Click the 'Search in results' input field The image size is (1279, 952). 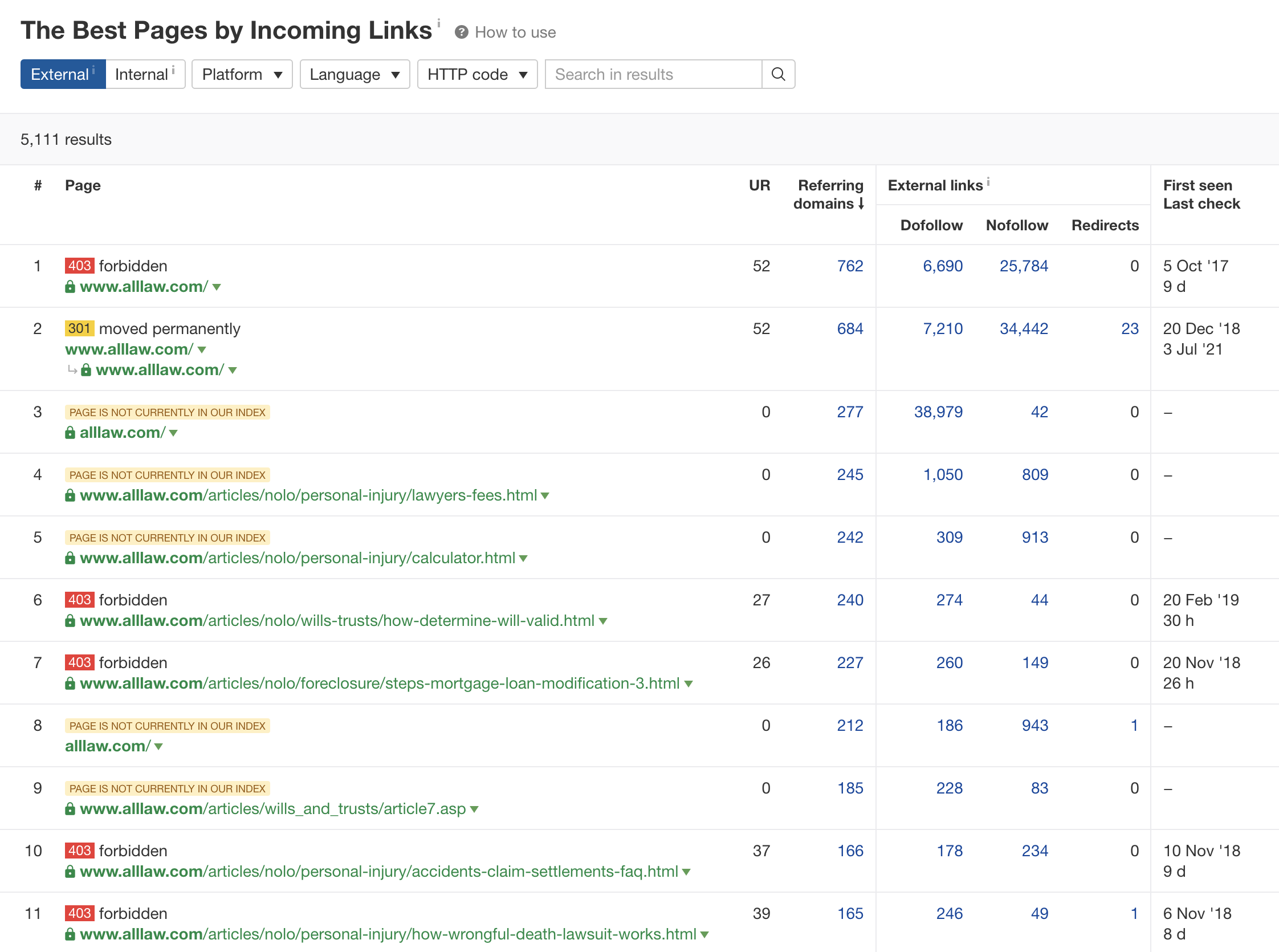pos(654,74)
